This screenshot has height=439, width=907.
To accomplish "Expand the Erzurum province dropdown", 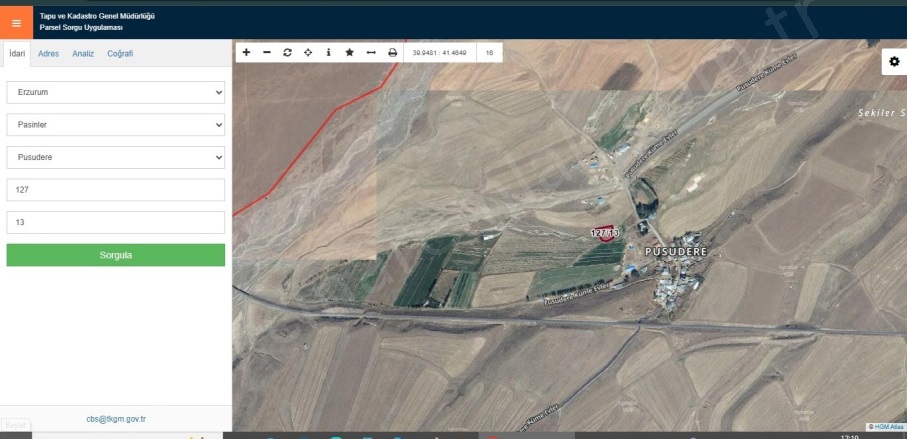I will coord(115,92).
